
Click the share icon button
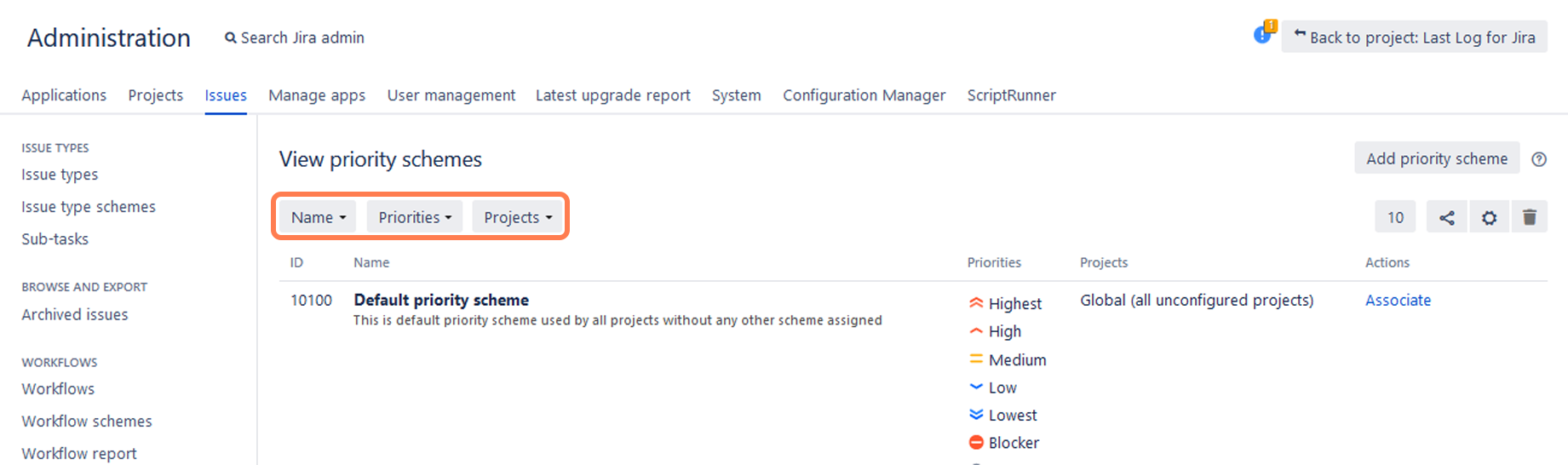(1446, 217)
